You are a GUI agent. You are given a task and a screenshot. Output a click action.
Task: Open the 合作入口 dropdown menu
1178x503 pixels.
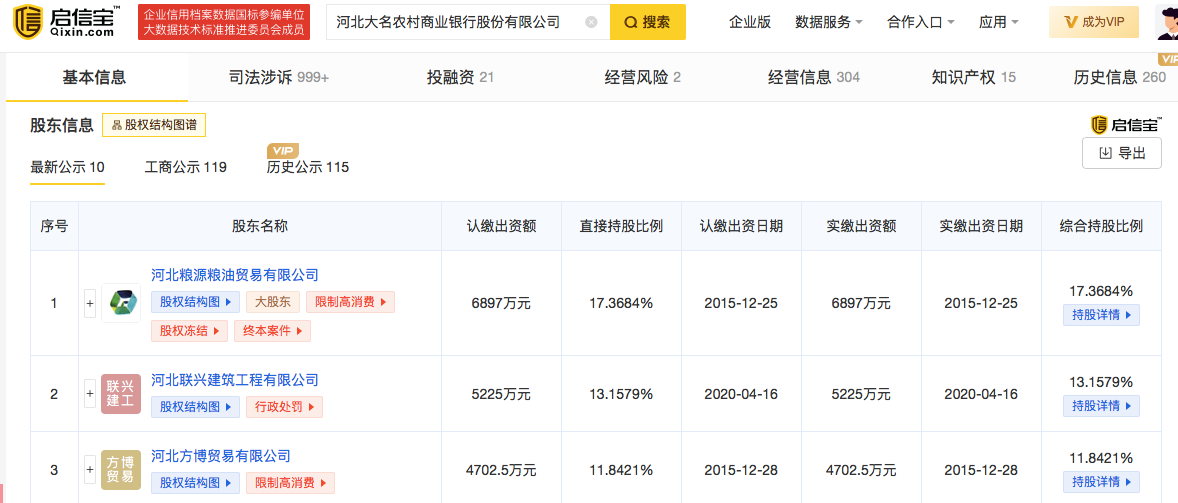(920, 22)
